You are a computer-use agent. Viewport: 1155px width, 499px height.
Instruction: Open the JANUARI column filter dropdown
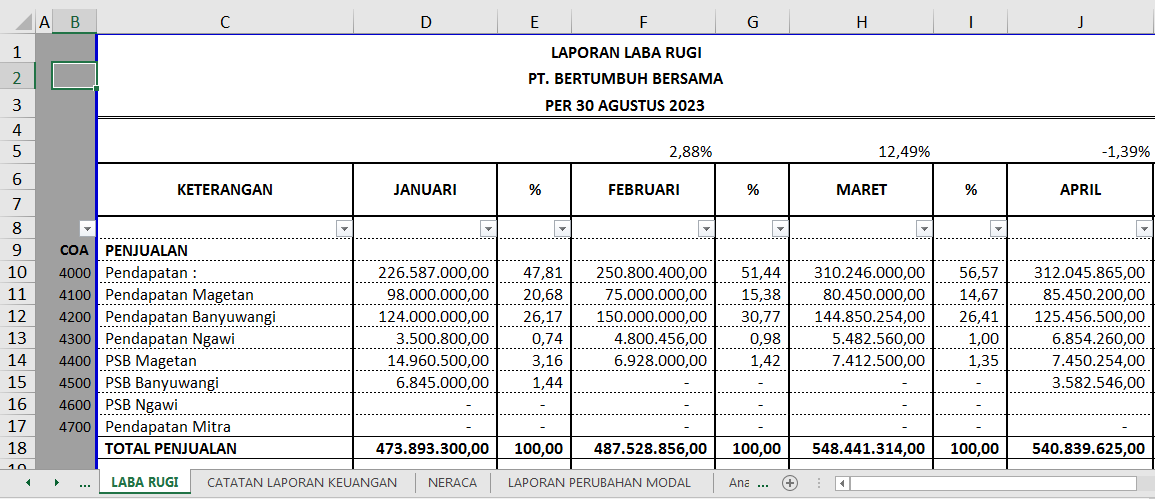(488, 229)
